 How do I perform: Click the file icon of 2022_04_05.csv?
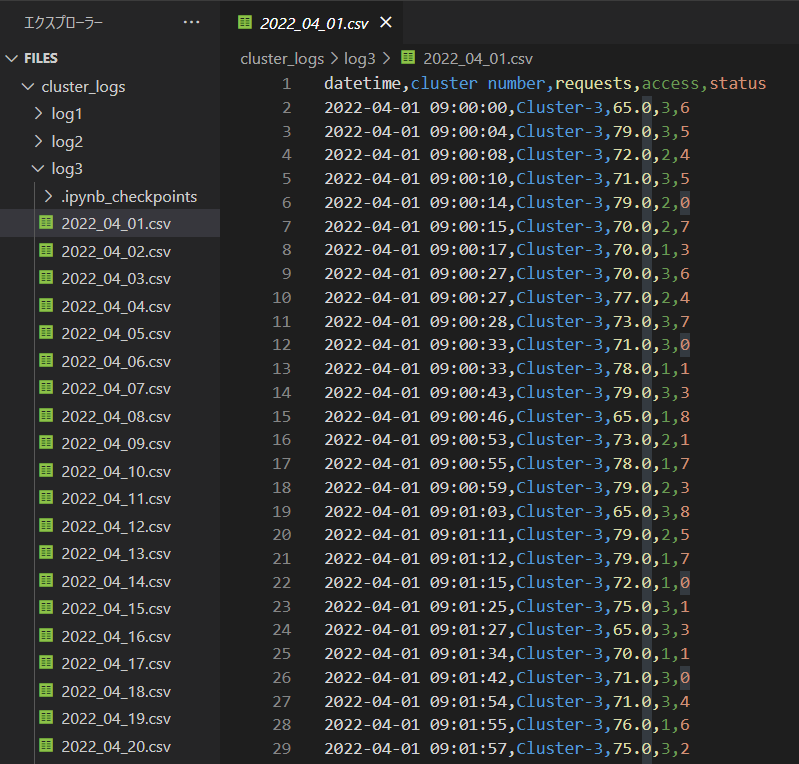click(x=46, y=332)
